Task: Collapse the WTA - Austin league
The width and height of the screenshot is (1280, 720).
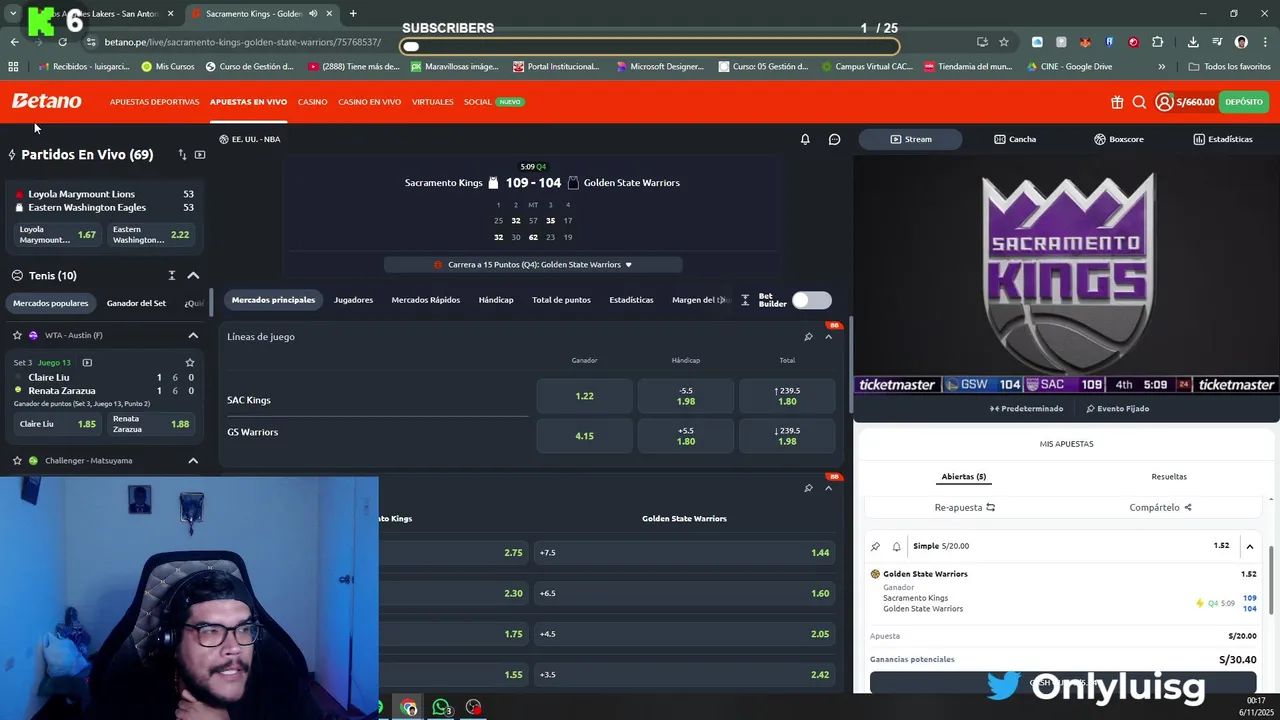Action: coord(193,336)
